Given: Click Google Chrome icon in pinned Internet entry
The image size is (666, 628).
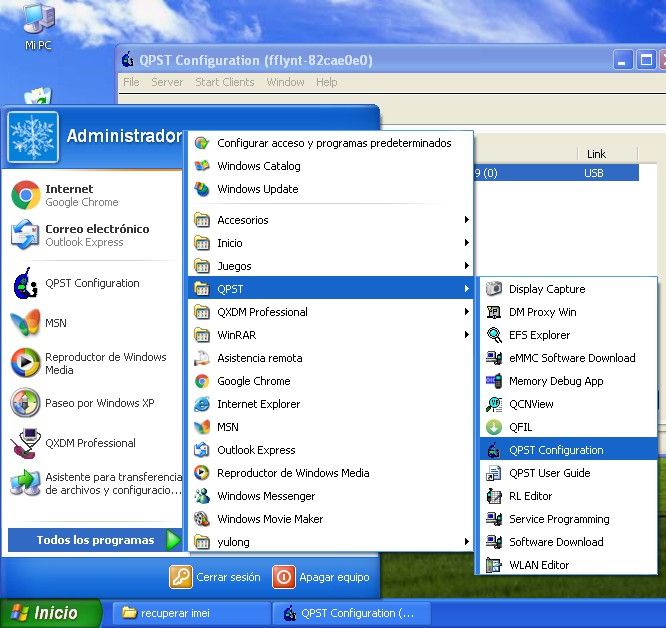Looking at the screenshot, I should [25, 195].
